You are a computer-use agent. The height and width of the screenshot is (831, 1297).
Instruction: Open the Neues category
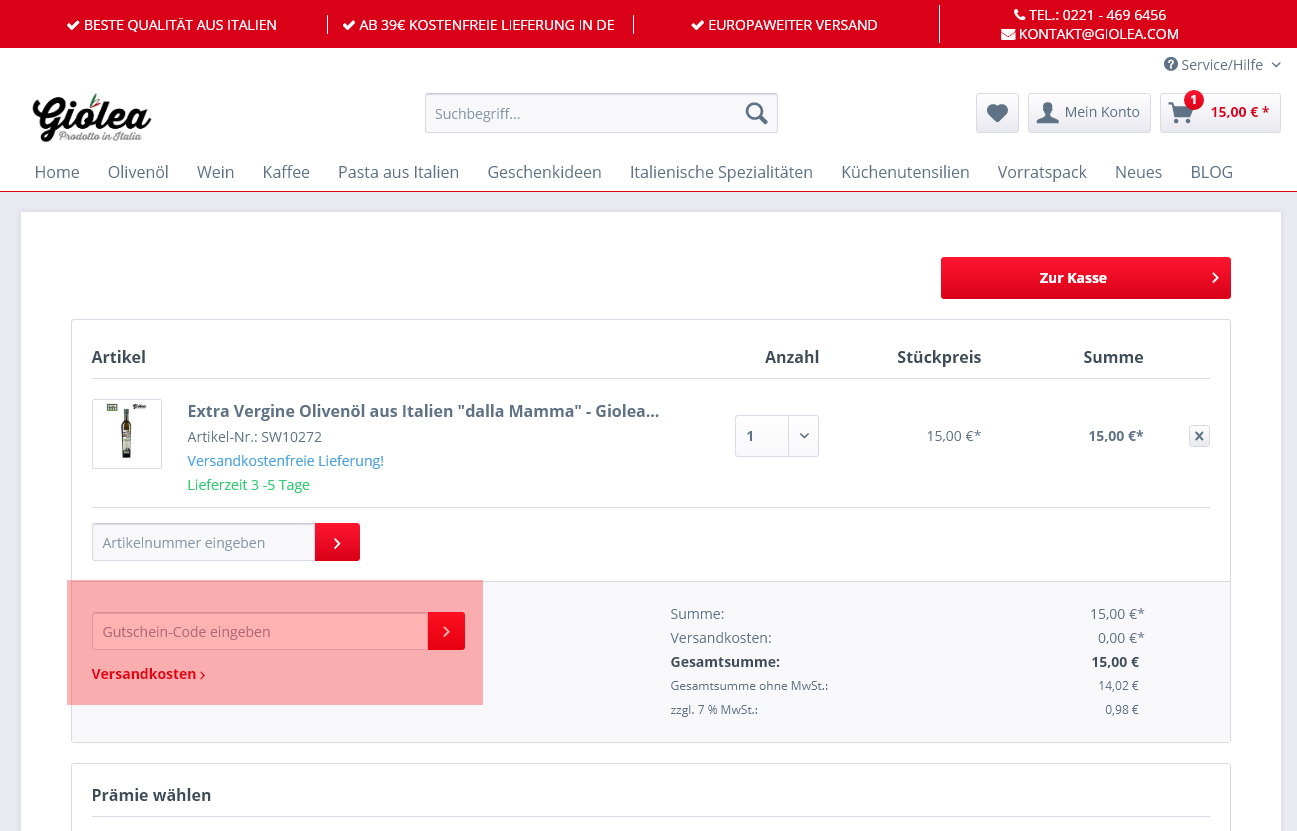[x=1138, y=172]
